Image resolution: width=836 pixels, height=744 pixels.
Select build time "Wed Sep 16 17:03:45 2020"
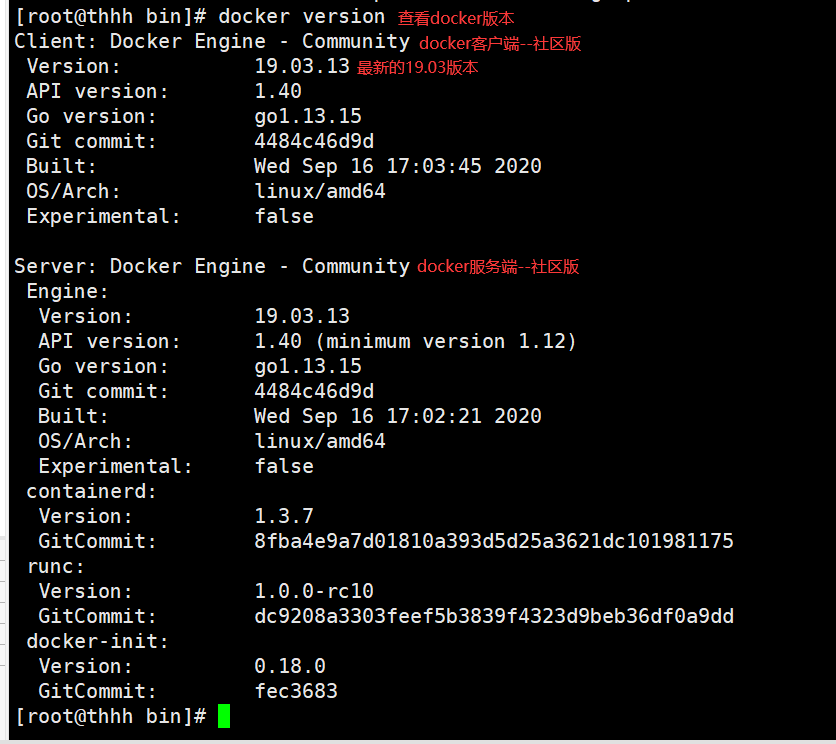(x=398, y=166)
